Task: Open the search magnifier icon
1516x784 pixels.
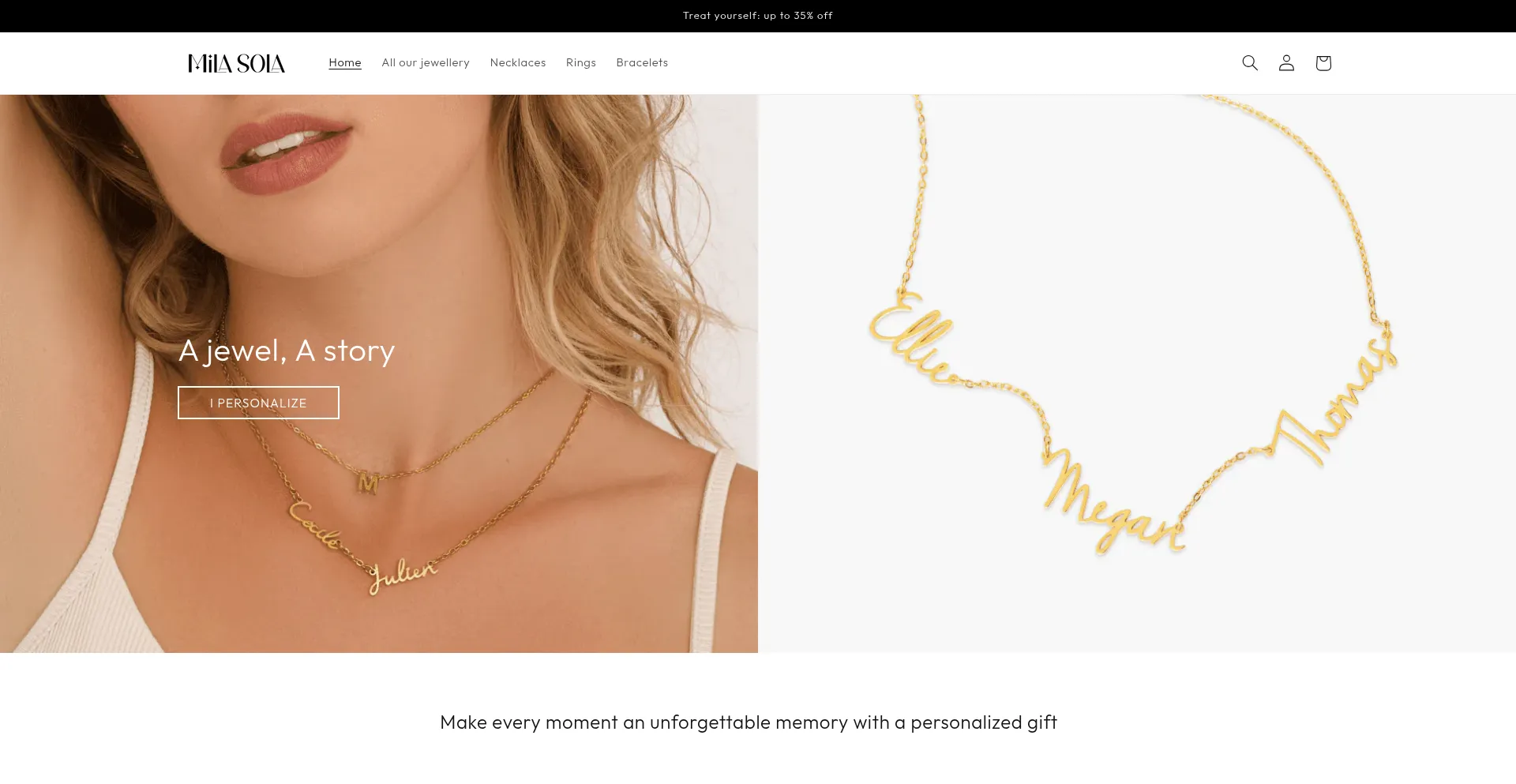Action: tap(1249, 63)
